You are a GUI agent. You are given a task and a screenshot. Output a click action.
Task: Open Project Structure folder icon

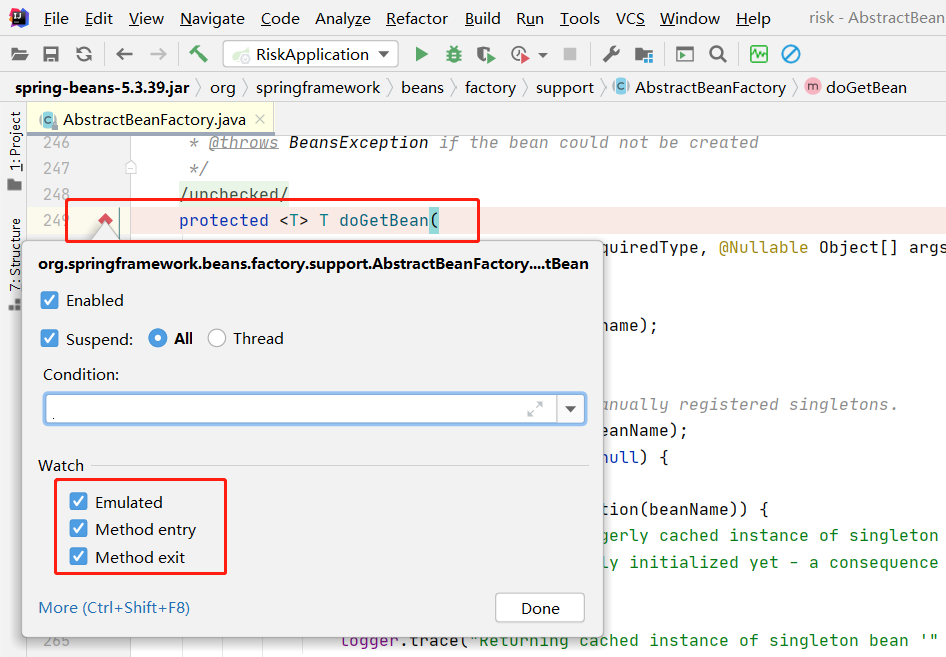click(x=644, y=55)
